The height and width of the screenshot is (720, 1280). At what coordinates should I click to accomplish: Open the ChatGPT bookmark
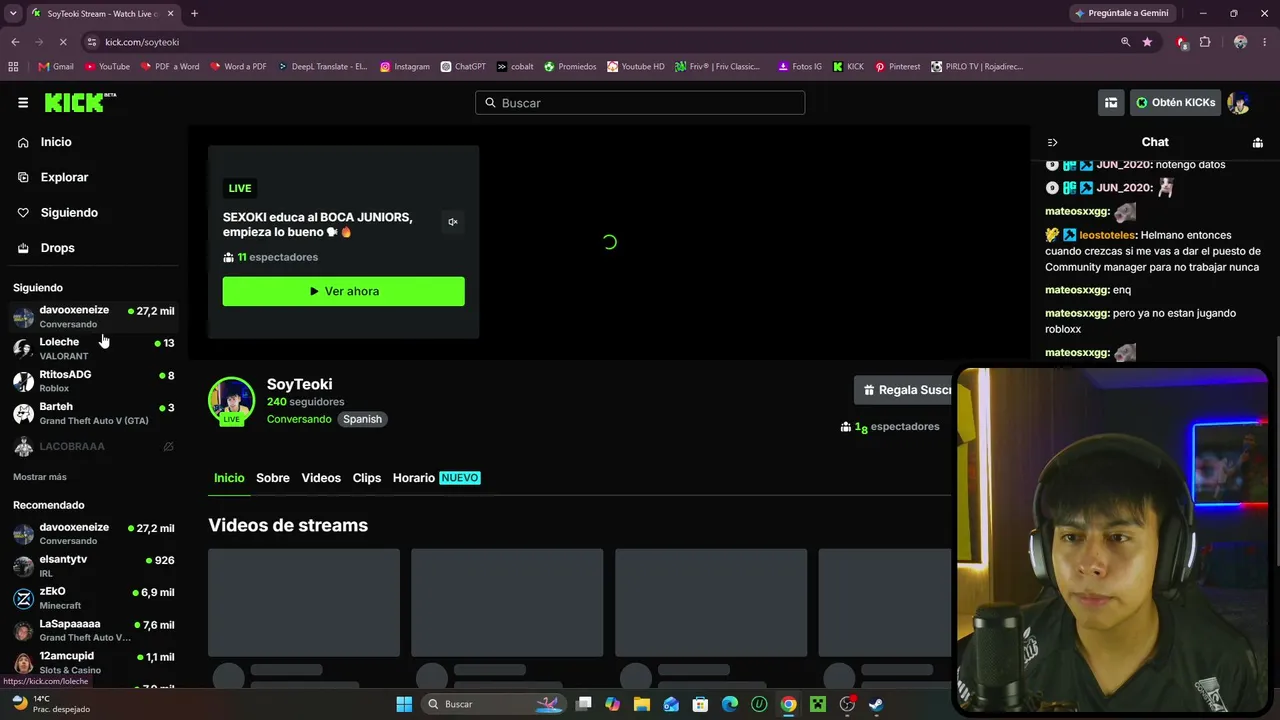463,67
